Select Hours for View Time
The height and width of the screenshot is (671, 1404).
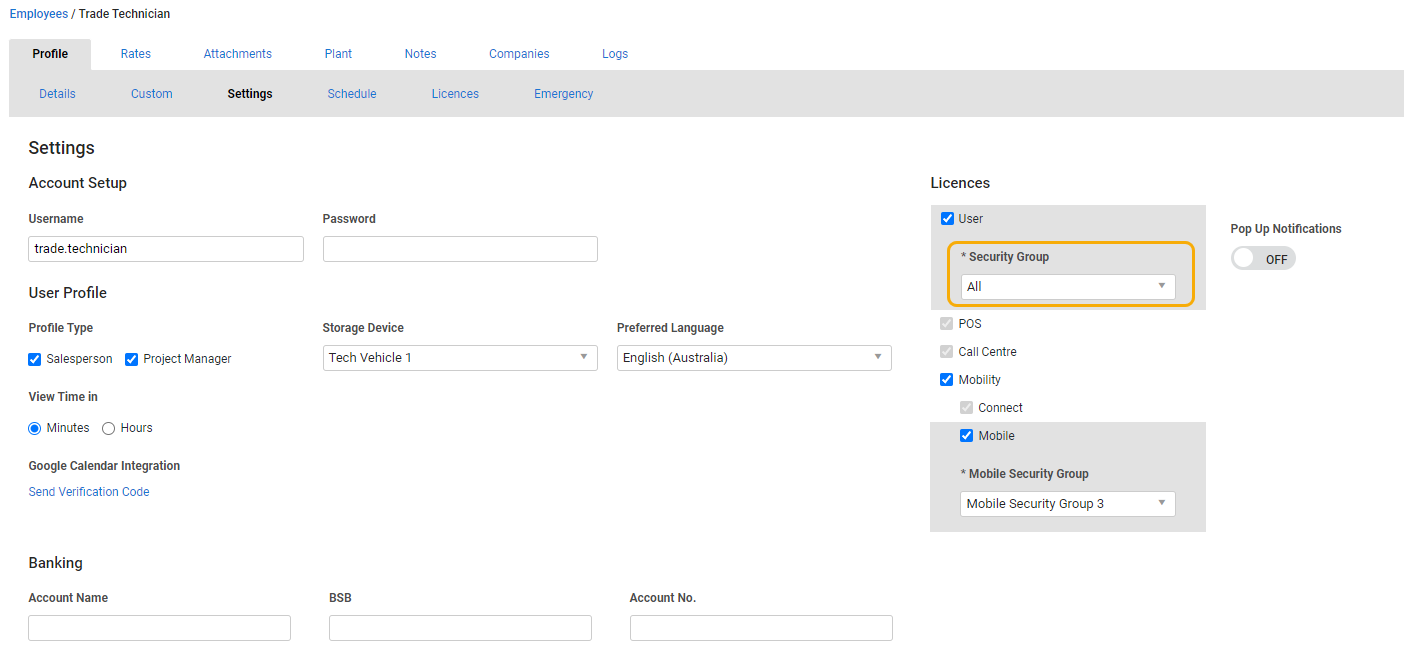point(109,428)
